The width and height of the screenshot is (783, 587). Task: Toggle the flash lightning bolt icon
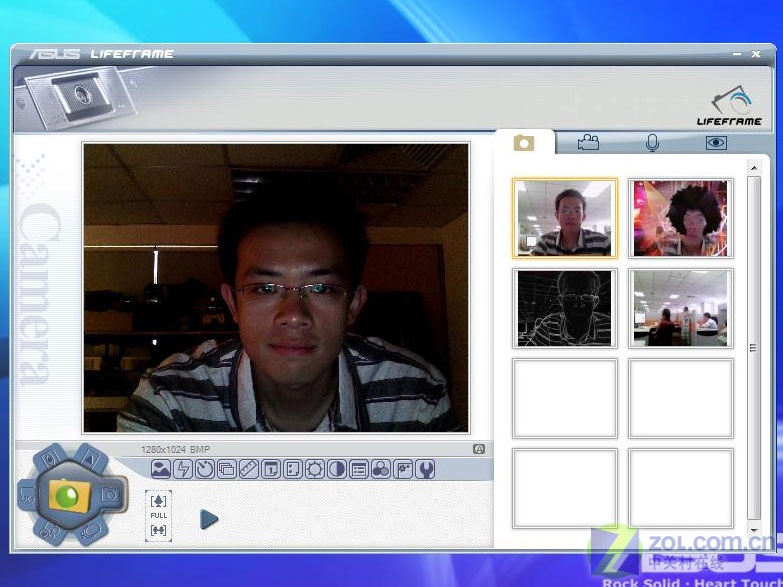click(183, 469)
